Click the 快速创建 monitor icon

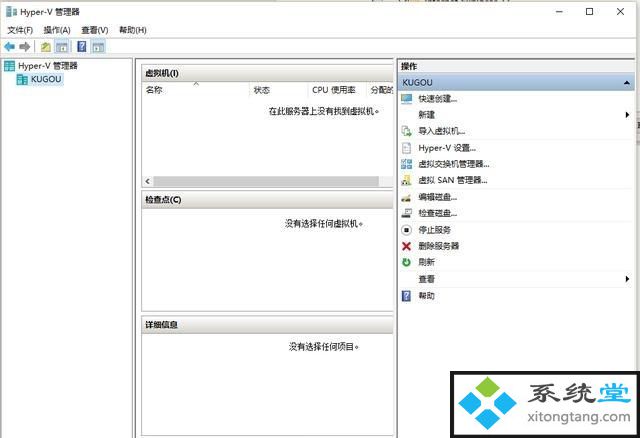pos(407,98)
